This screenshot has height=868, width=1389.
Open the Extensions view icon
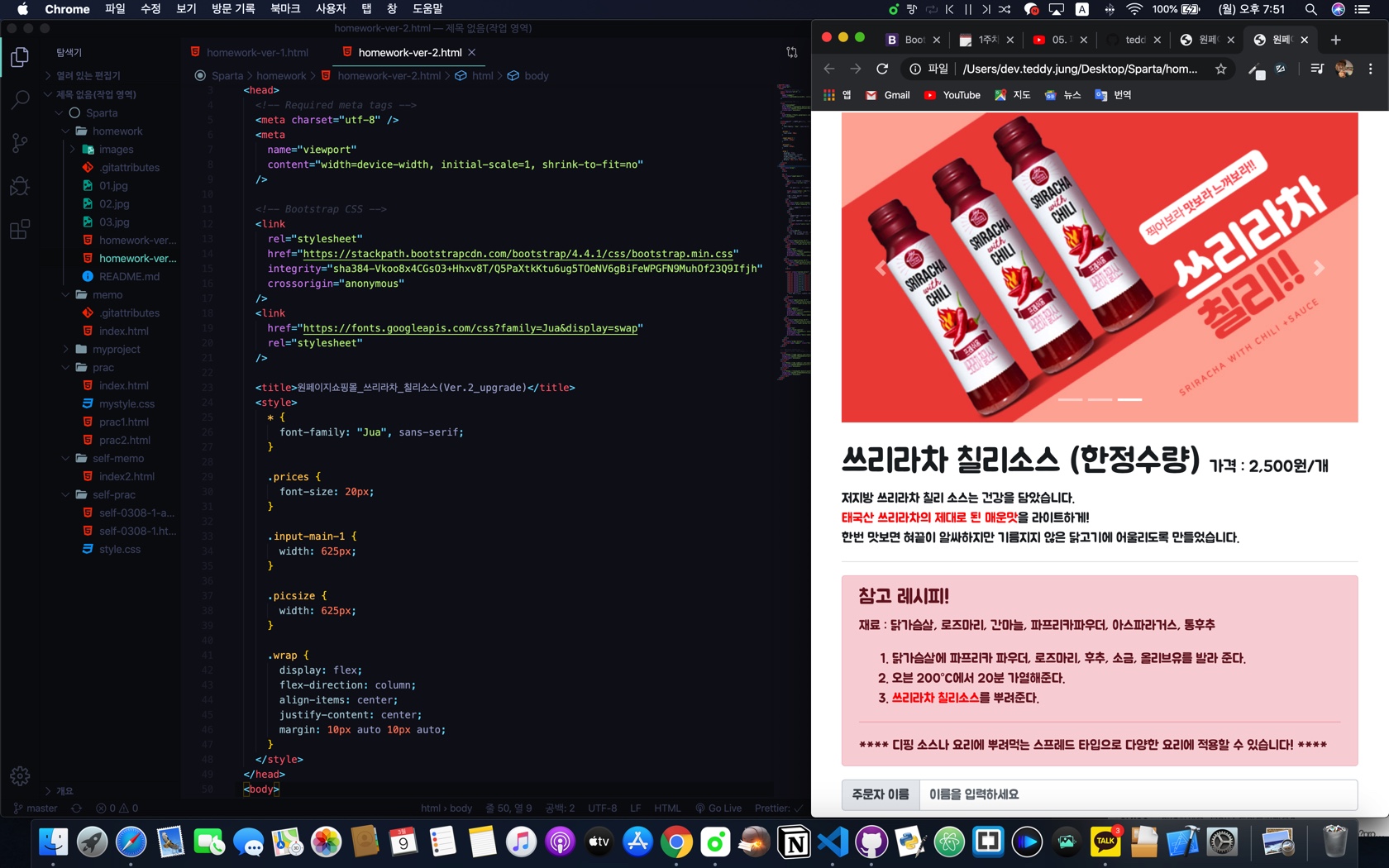click(20, 229)
